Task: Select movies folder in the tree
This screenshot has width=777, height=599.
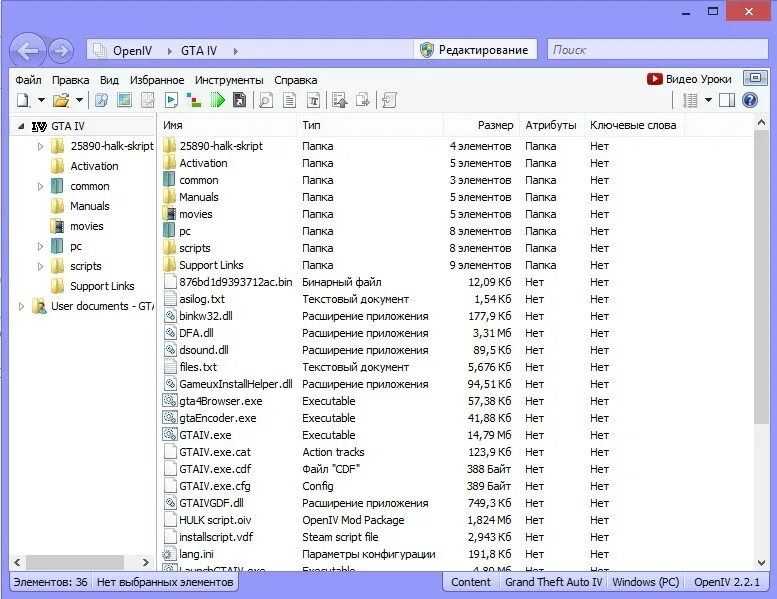Action: (87, 226)
